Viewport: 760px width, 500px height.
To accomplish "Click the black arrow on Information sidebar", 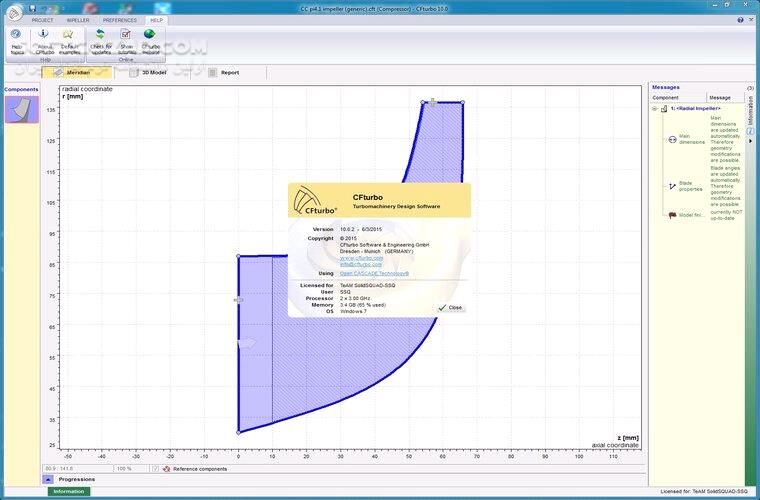I will (750, 141).
